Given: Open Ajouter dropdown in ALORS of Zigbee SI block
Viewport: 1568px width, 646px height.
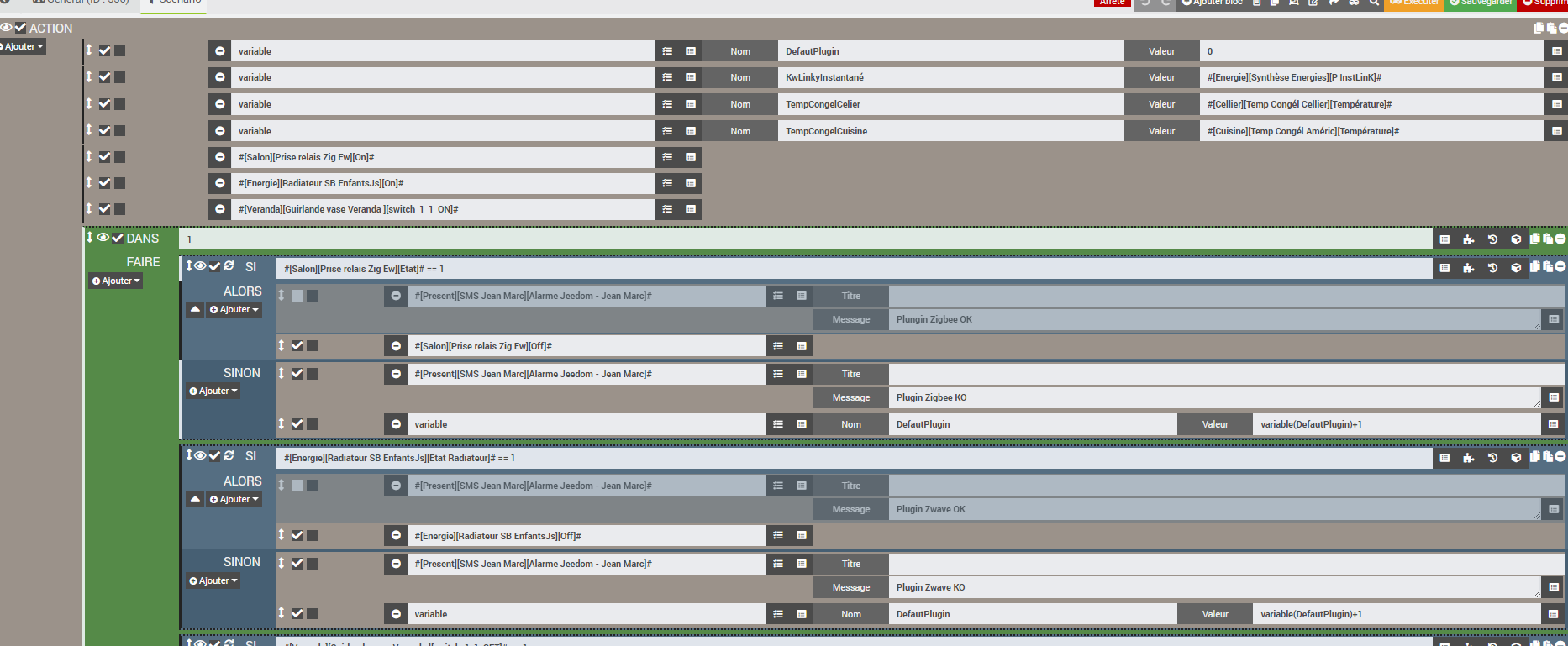Looking at the screenshot, I should click(x=234, y=310).
